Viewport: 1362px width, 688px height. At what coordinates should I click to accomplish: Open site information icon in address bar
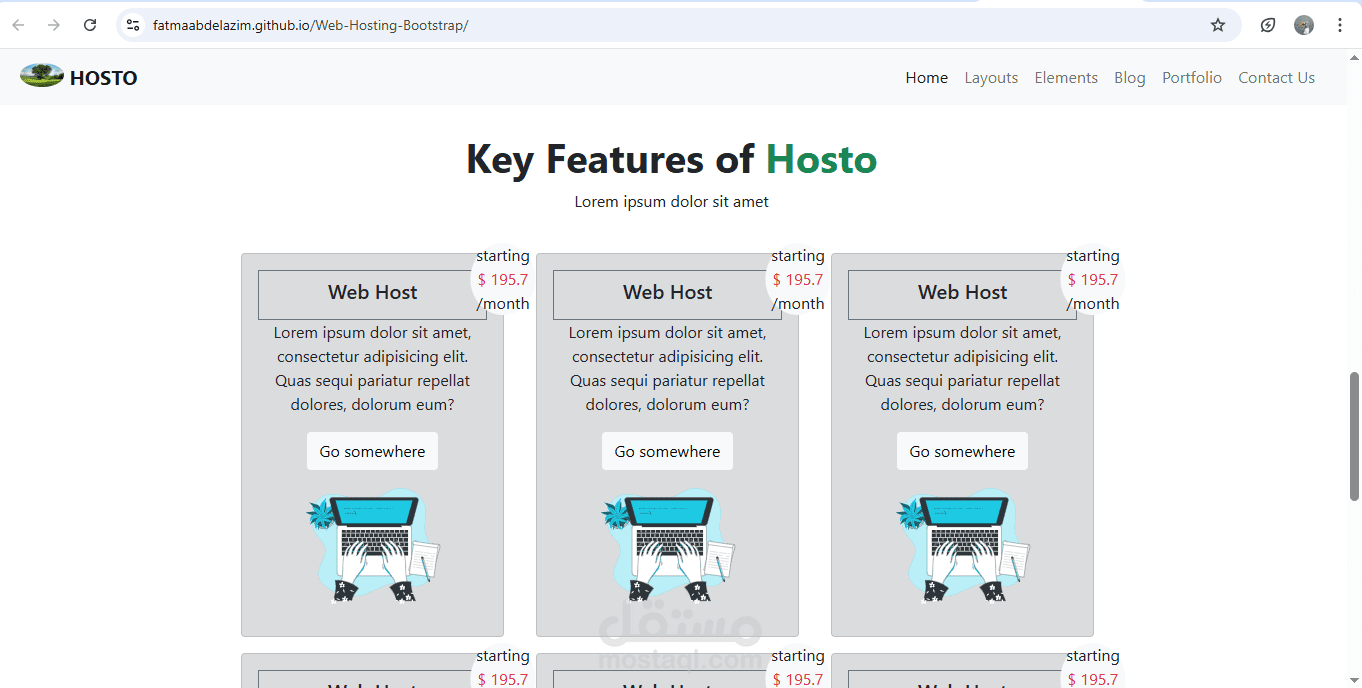pos(133,25)
